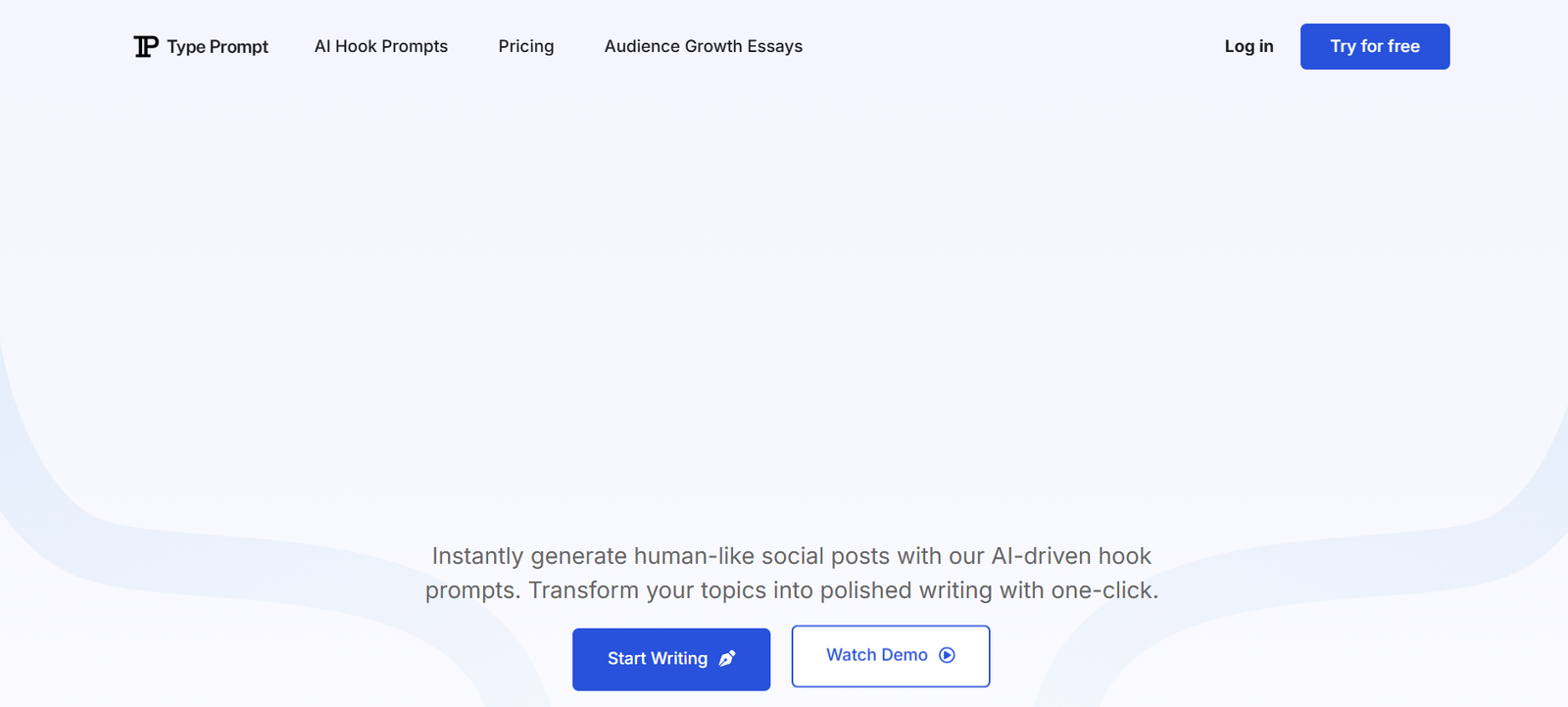The image size is (1568, 707).
Task: Click the word "Prompt" in the brand name
Action: (x=238, y=46)
